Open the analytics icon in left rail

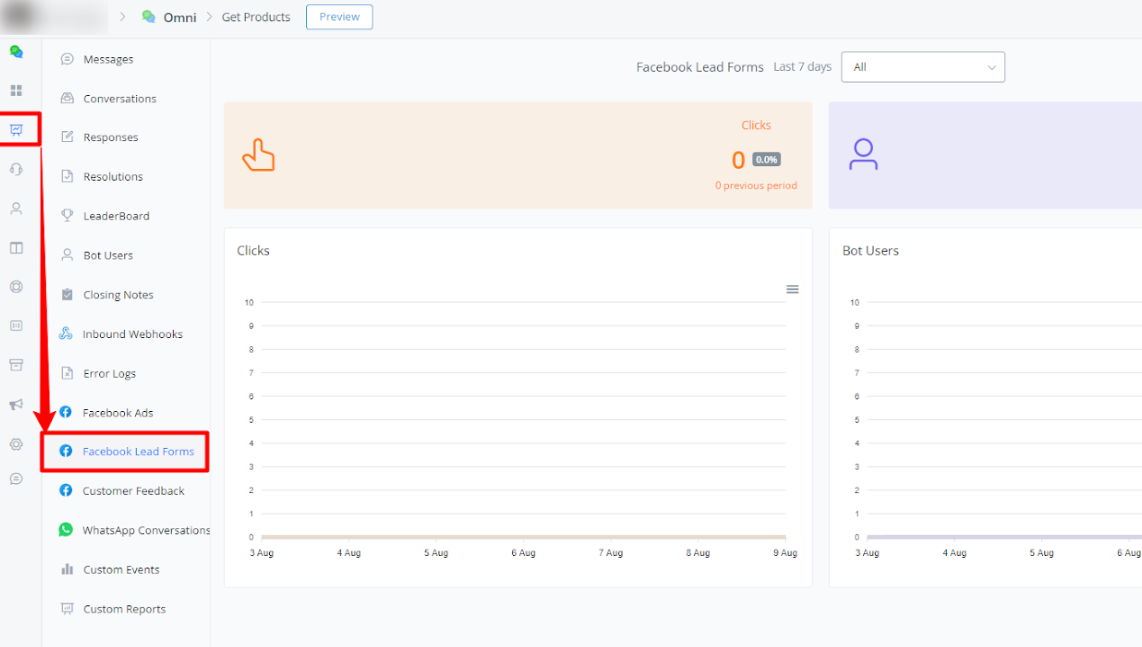click(17, 129)
